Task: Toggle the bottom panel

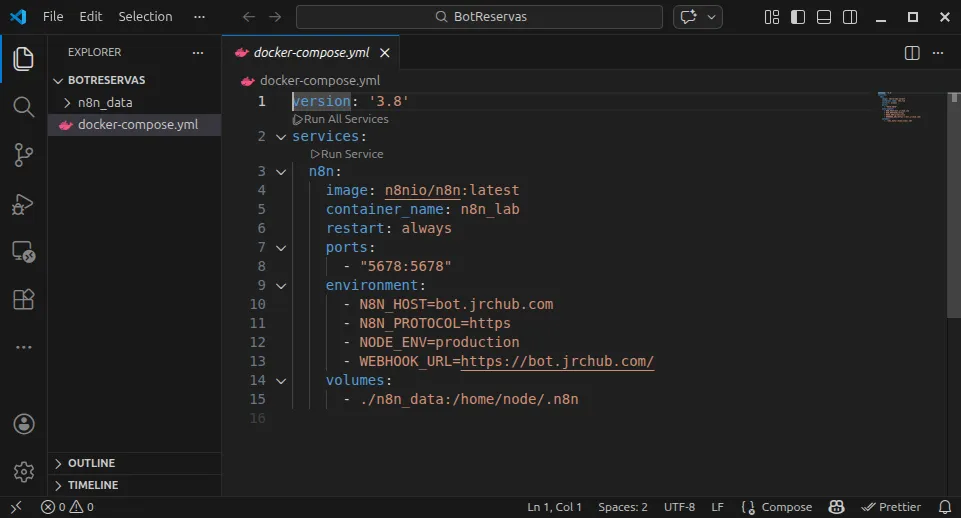Action: coord(824,17)
